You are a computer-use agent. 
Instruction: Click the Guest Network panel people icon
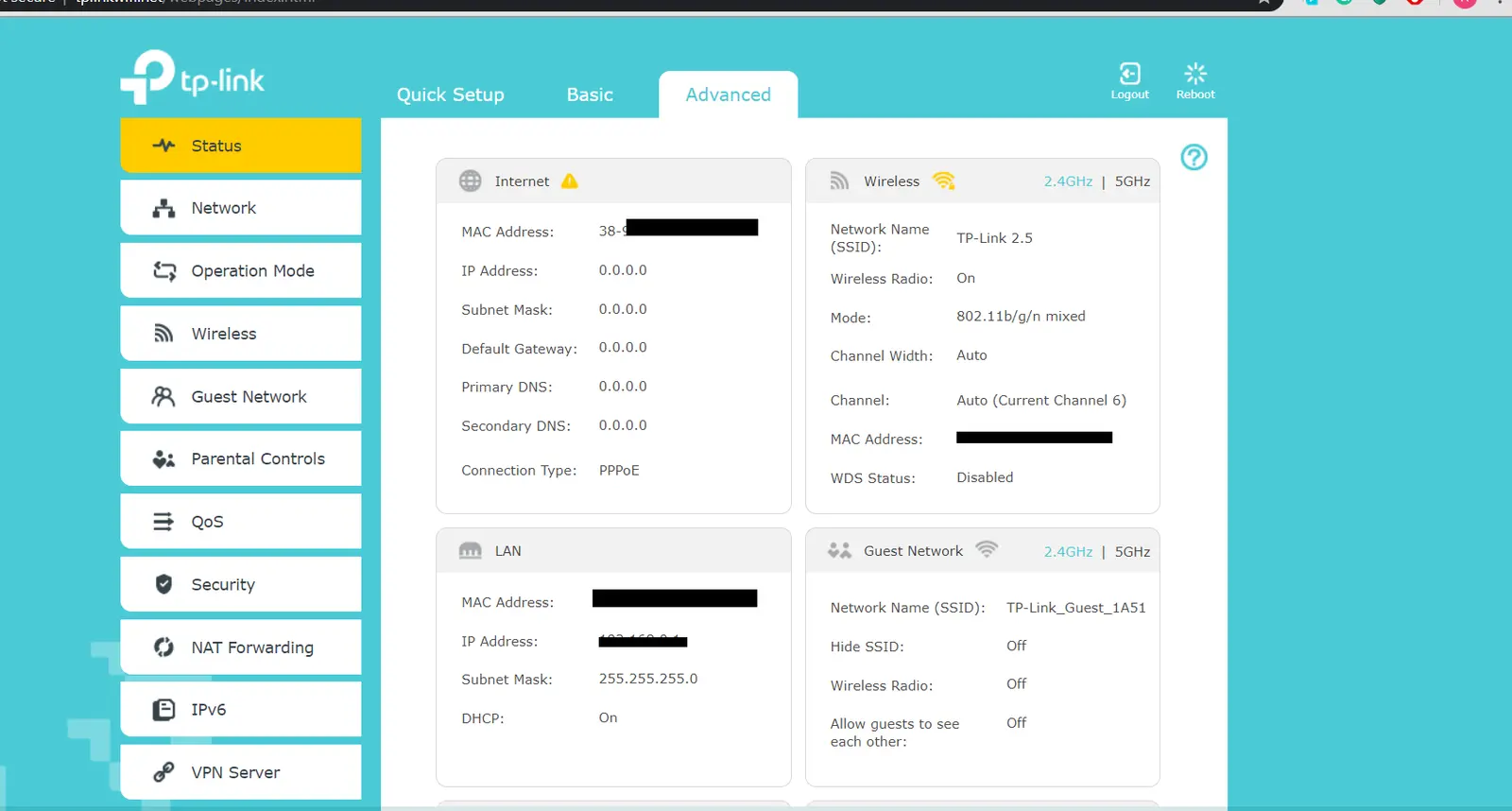pos(839,550)
